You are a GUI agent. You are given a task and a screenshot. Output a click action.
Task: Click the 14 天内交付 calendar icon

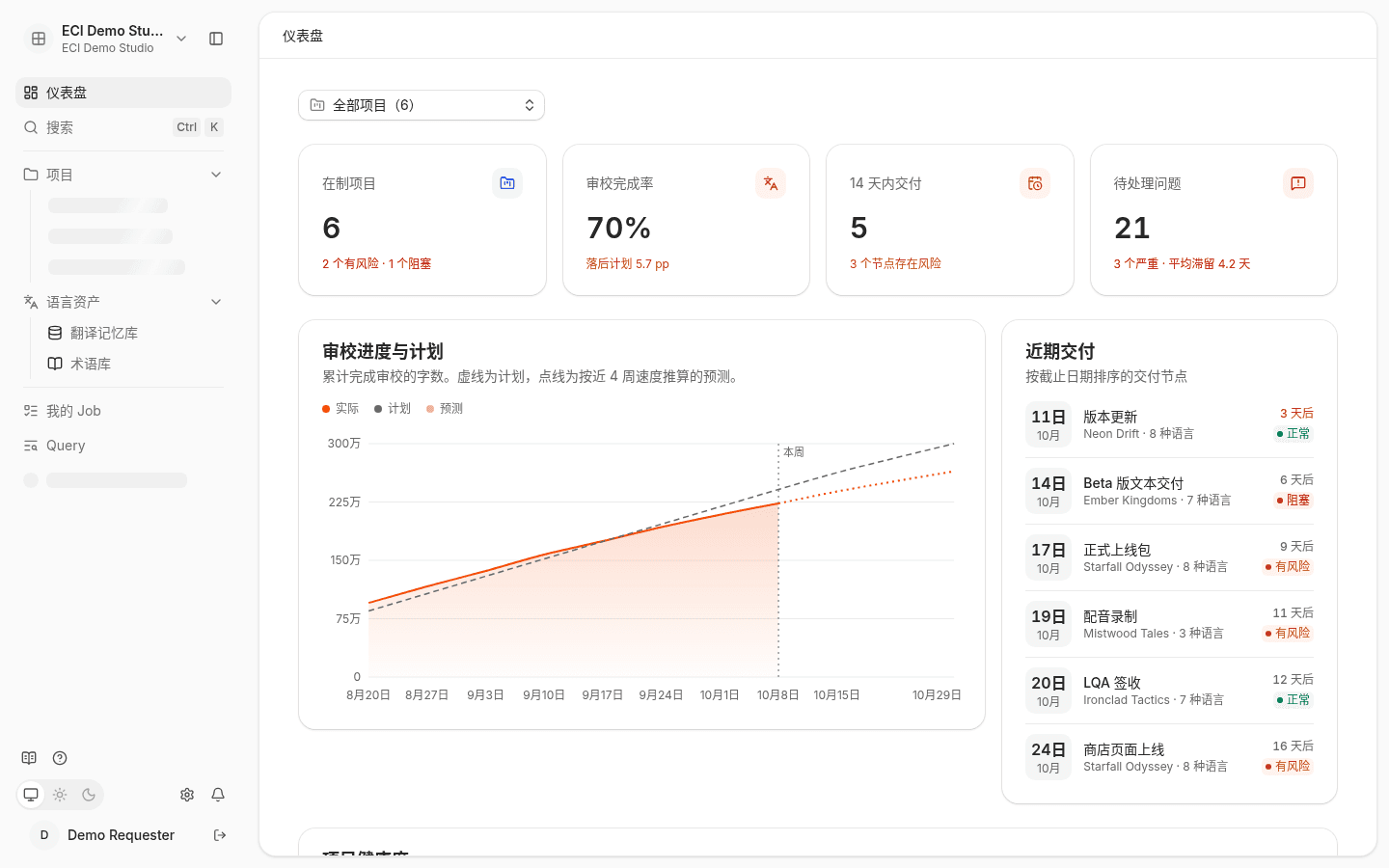(x=1035, y=183)
